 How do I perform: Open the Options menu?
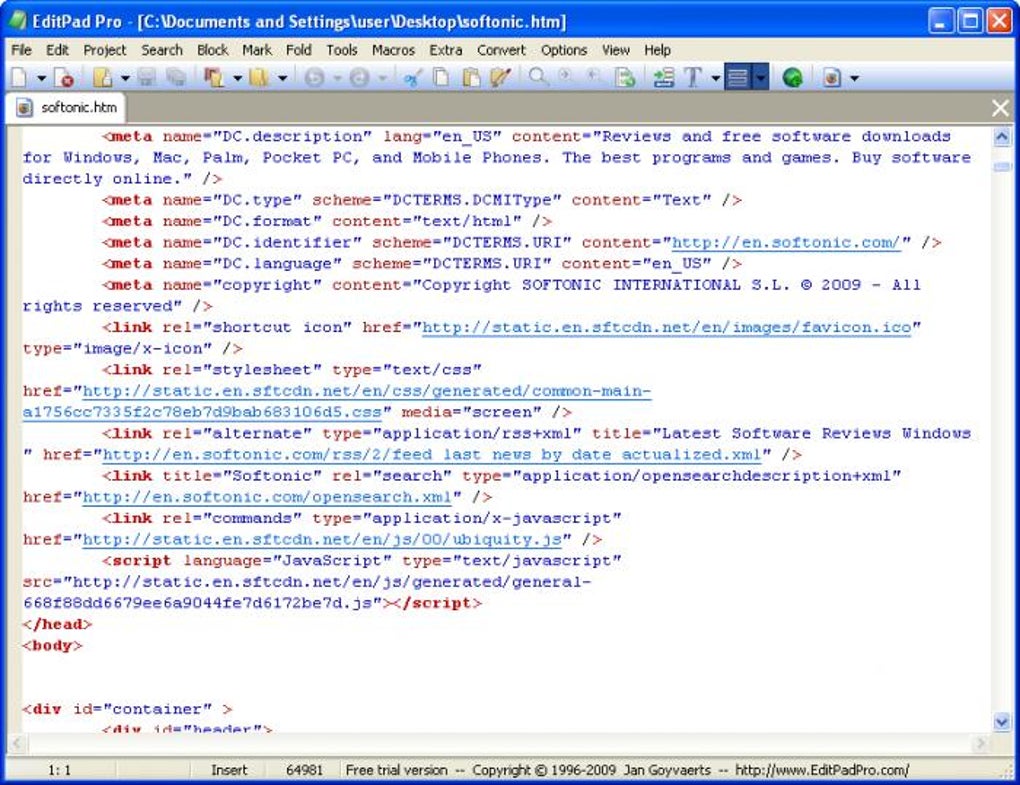coord(564,50)
